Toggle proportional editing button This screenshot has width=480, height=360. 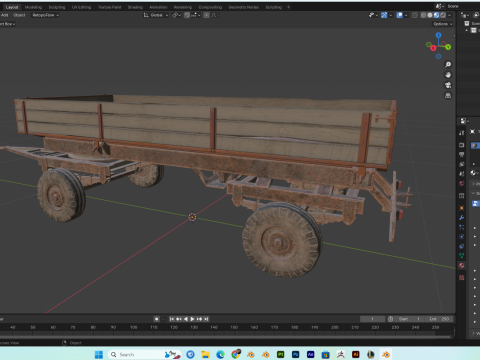tap(206, 15)
